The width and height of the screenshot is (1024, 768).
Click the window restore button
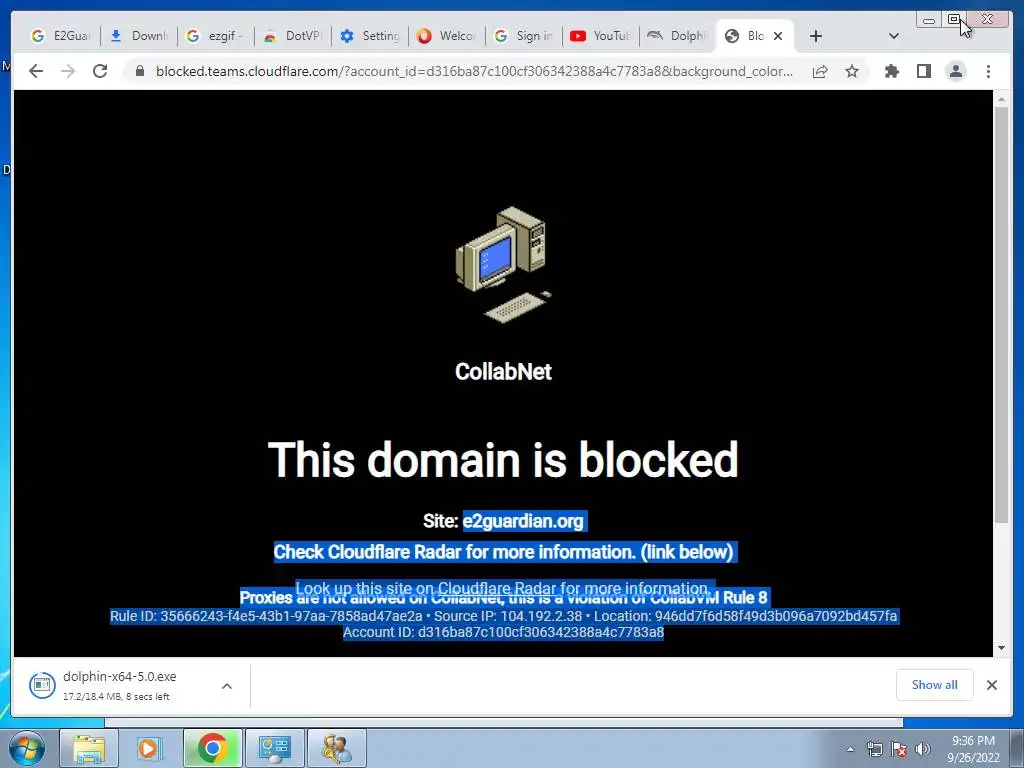point(954,20)
